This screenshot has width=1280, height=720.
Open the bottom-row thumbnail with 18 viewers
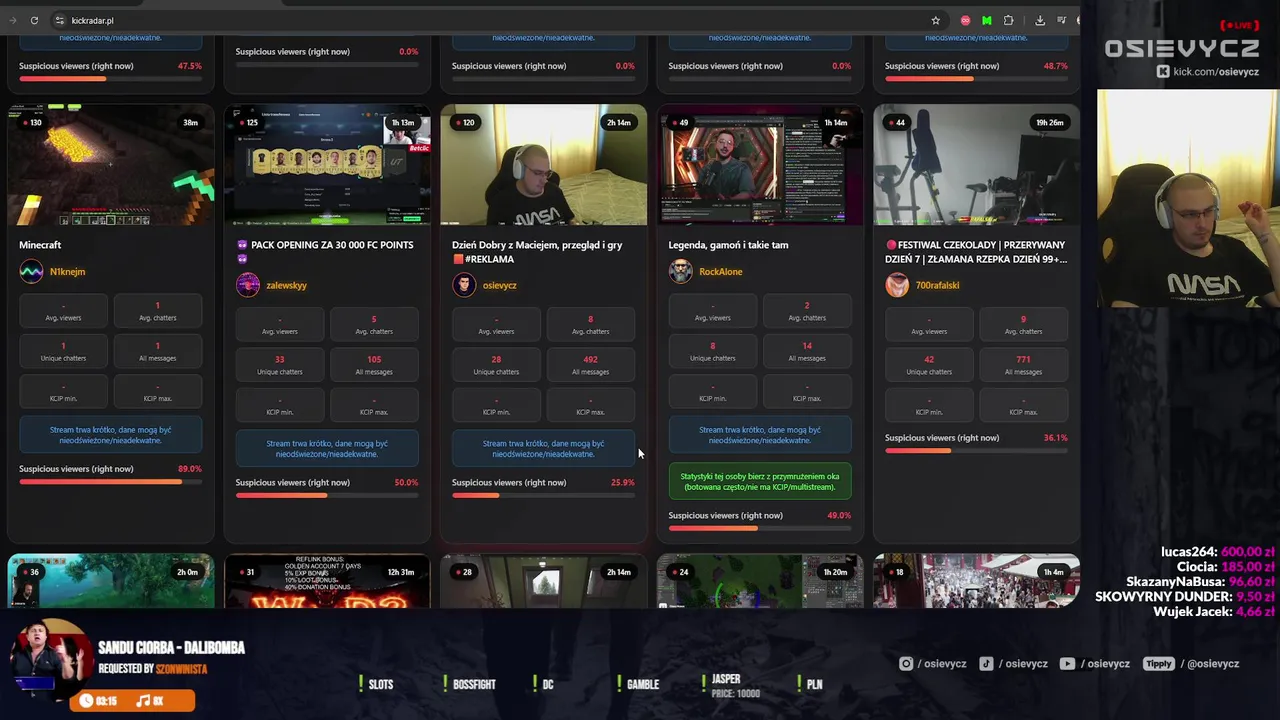coord(976,581)
